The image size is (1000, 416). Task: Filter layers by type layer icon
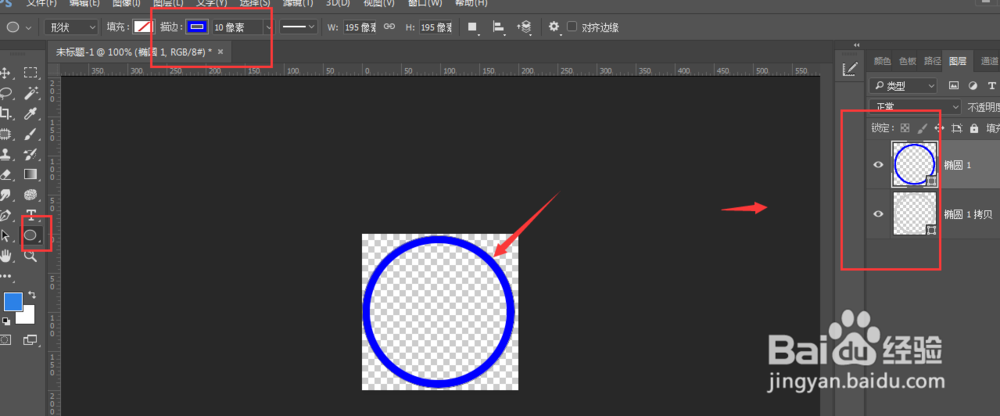click(992, 85)
